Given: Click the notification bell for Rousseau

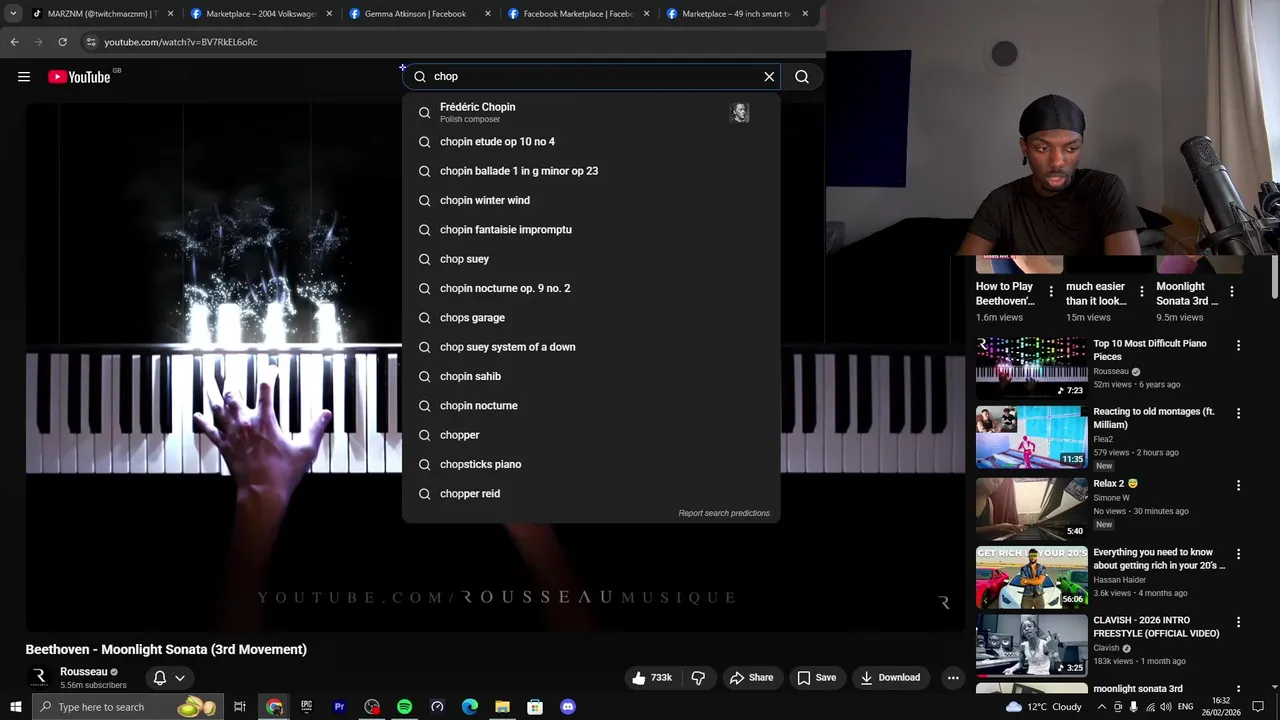Looking at the screenshot, I should click(159, 678).
